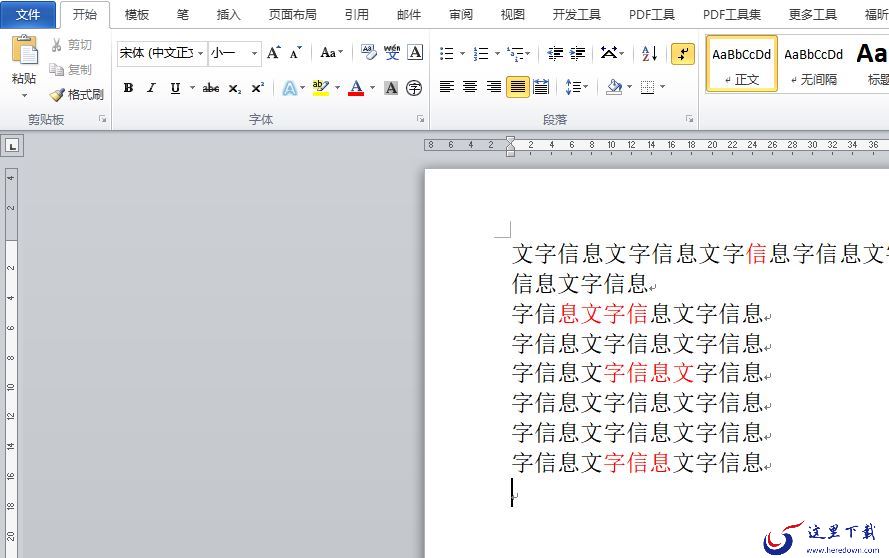Switch to the 引用 (References) tab
The height and width of the screenshot is (558, 889).
(357, 15)
